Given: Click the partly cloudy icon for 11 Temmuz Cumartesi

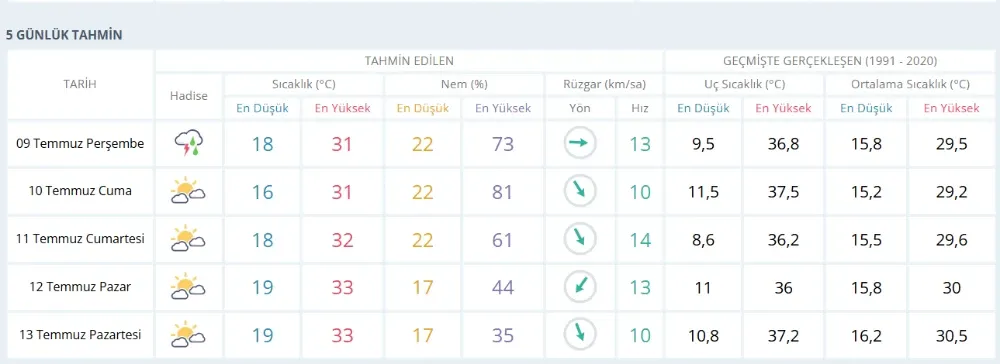Looking at the screenshot, I should coord(188,239).
